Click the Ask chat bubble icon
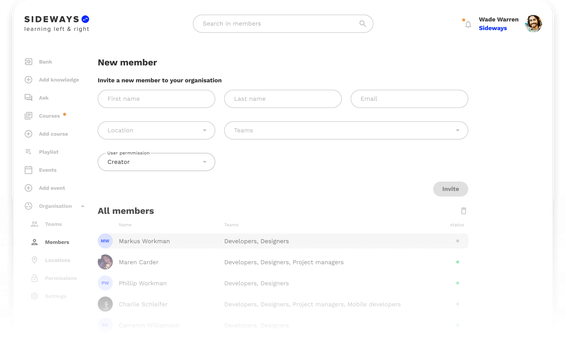 pyautogui.click(x=28, y=98)
